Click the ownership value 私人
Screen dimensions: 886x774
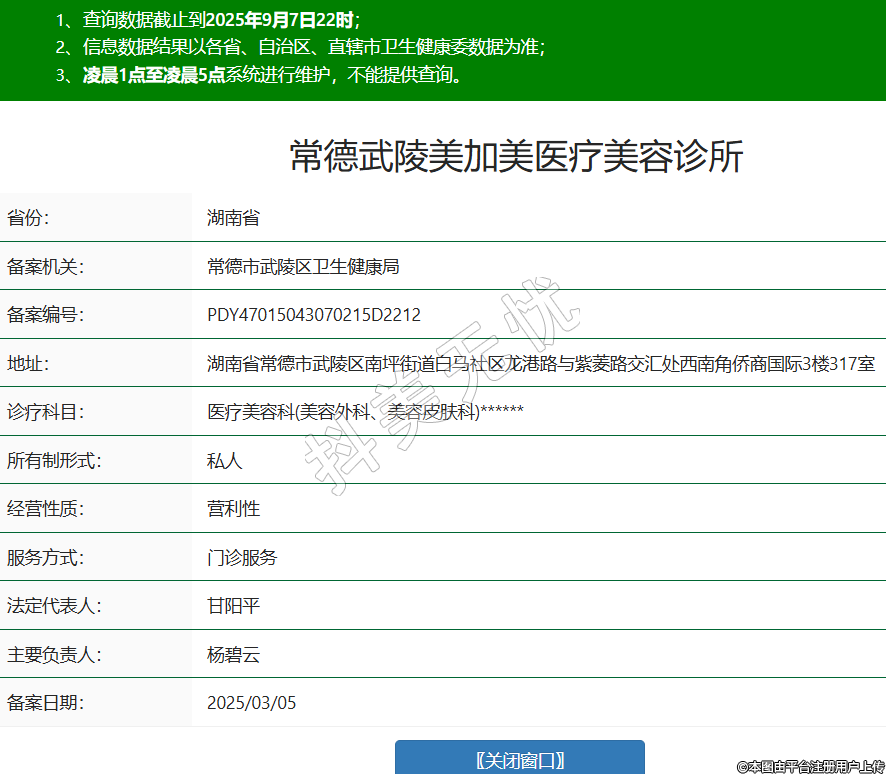click(224, 461)
